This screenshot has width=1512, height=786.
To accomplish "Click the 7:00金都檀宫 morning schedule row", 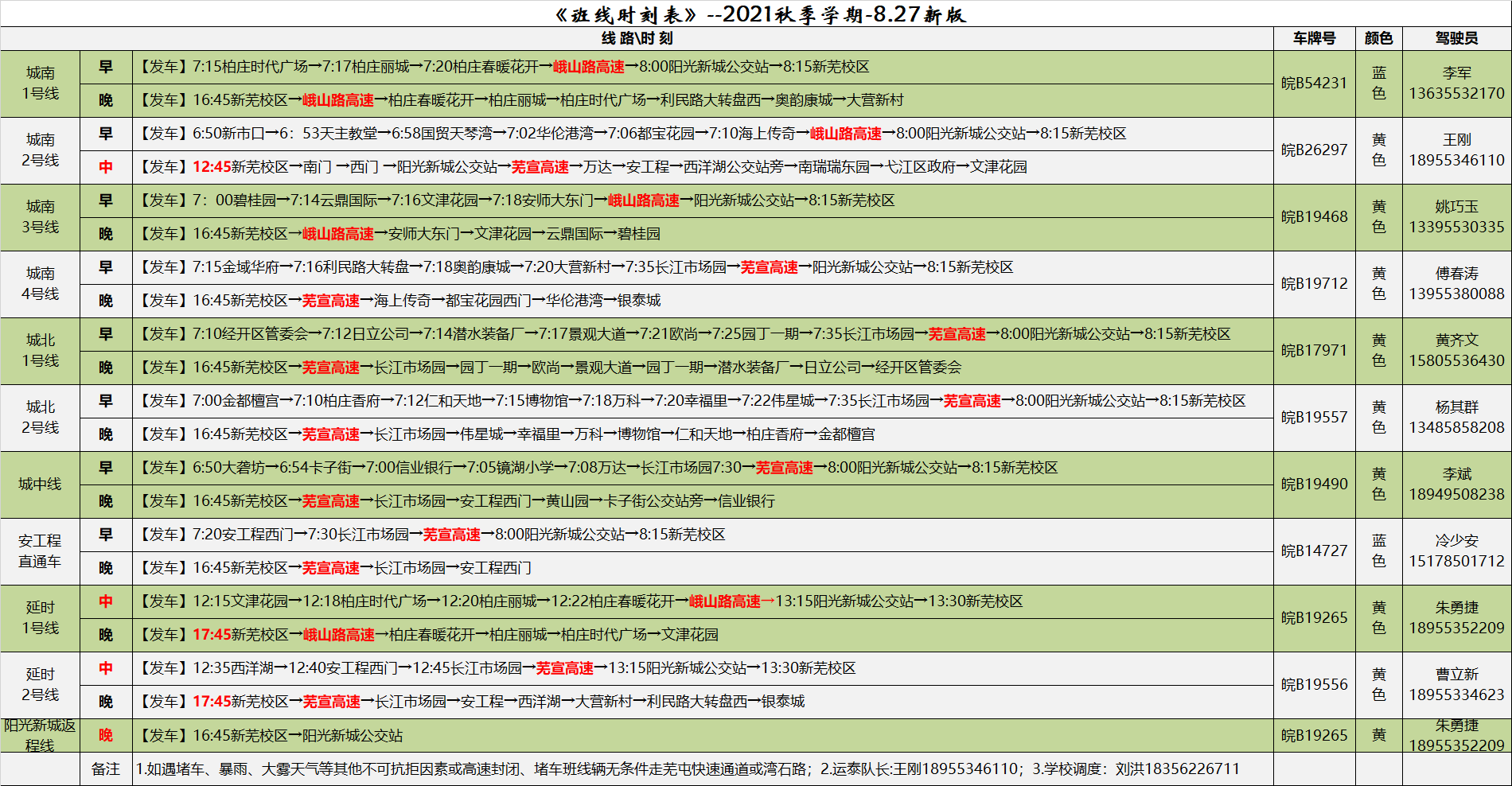I will (x=703, y=401).
